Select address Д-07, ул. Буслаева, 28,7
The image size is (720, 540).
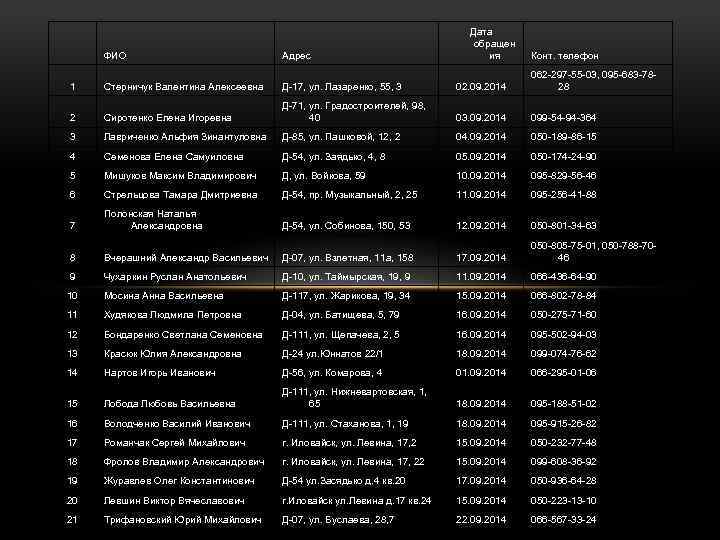[338, 520]
